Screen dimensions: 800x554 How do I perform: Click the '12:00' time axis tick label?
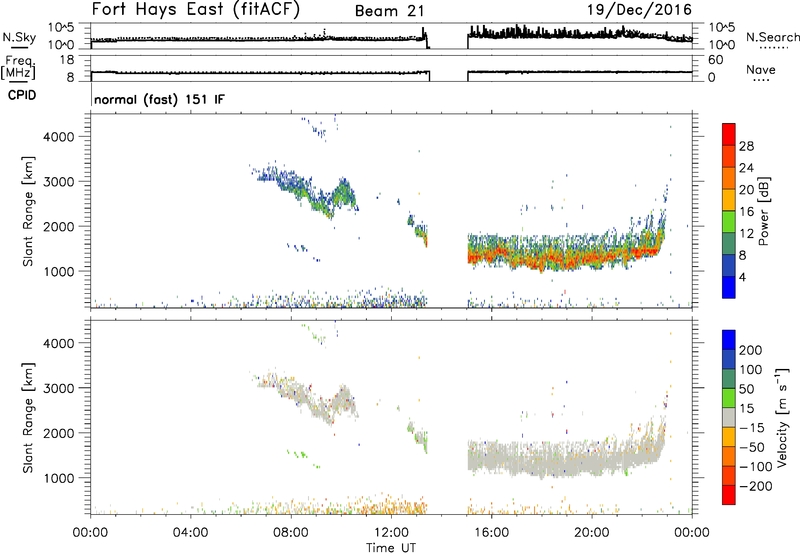coord(391,533)
